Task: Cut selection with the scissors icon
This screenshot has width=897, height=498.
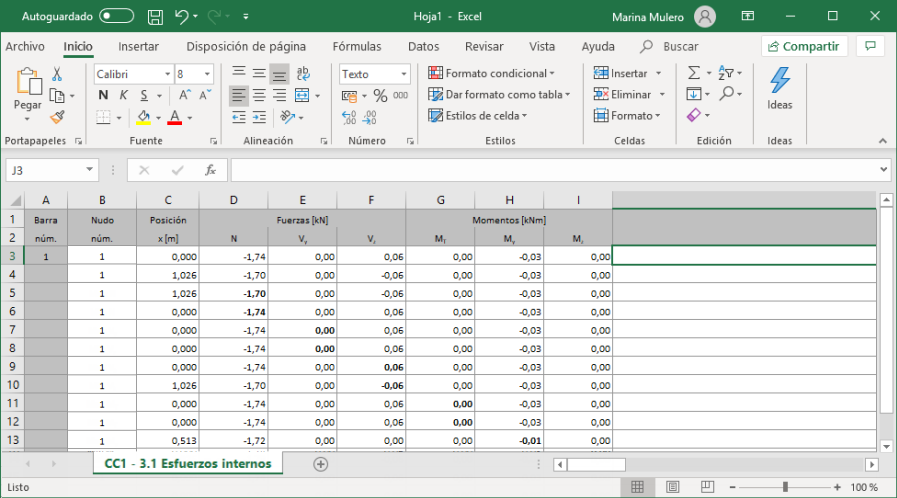Action: click(x=57, y=74)
